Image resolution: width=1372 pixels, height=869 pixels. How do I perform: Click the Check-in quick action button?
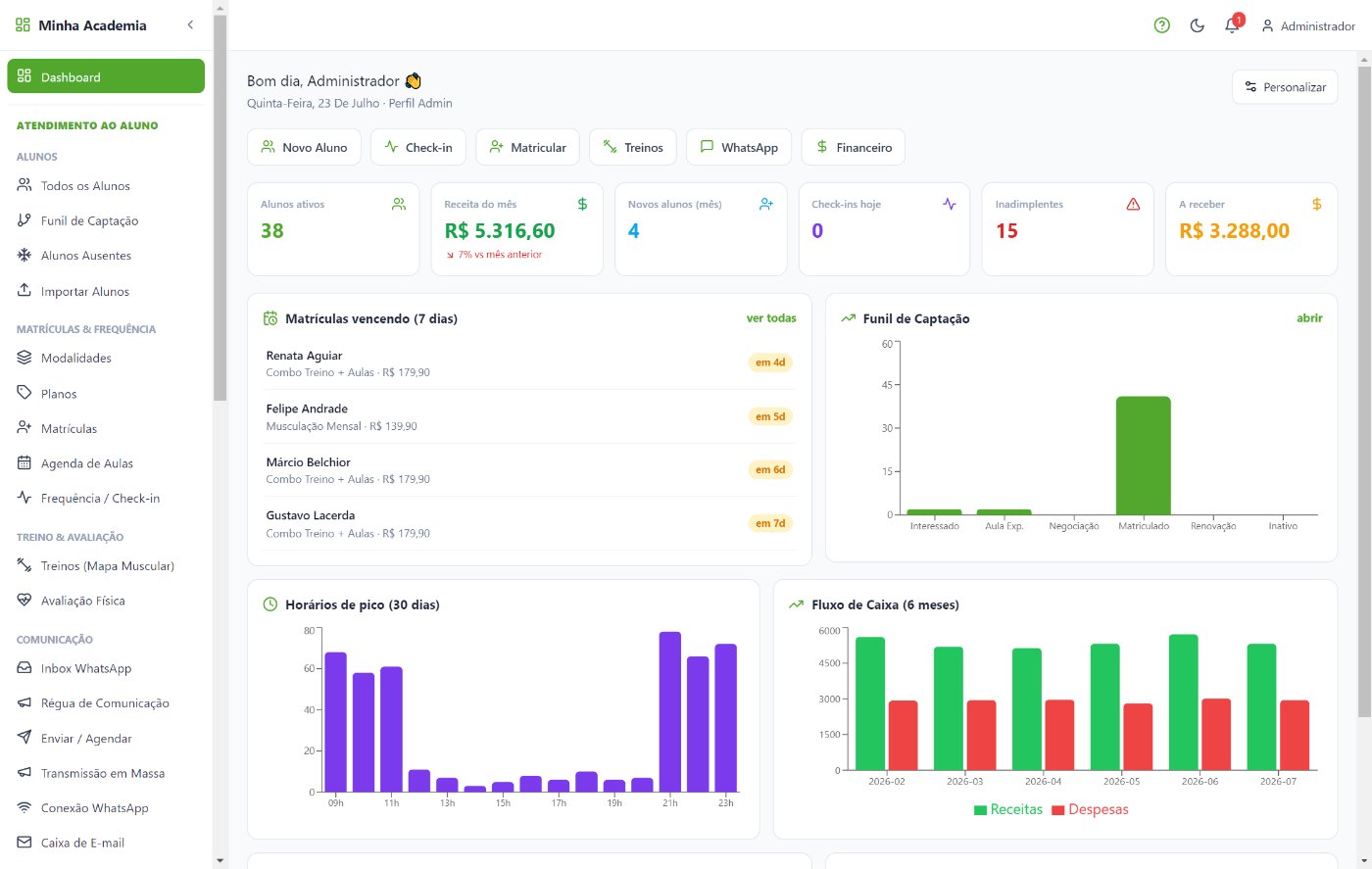pos(418,147)
